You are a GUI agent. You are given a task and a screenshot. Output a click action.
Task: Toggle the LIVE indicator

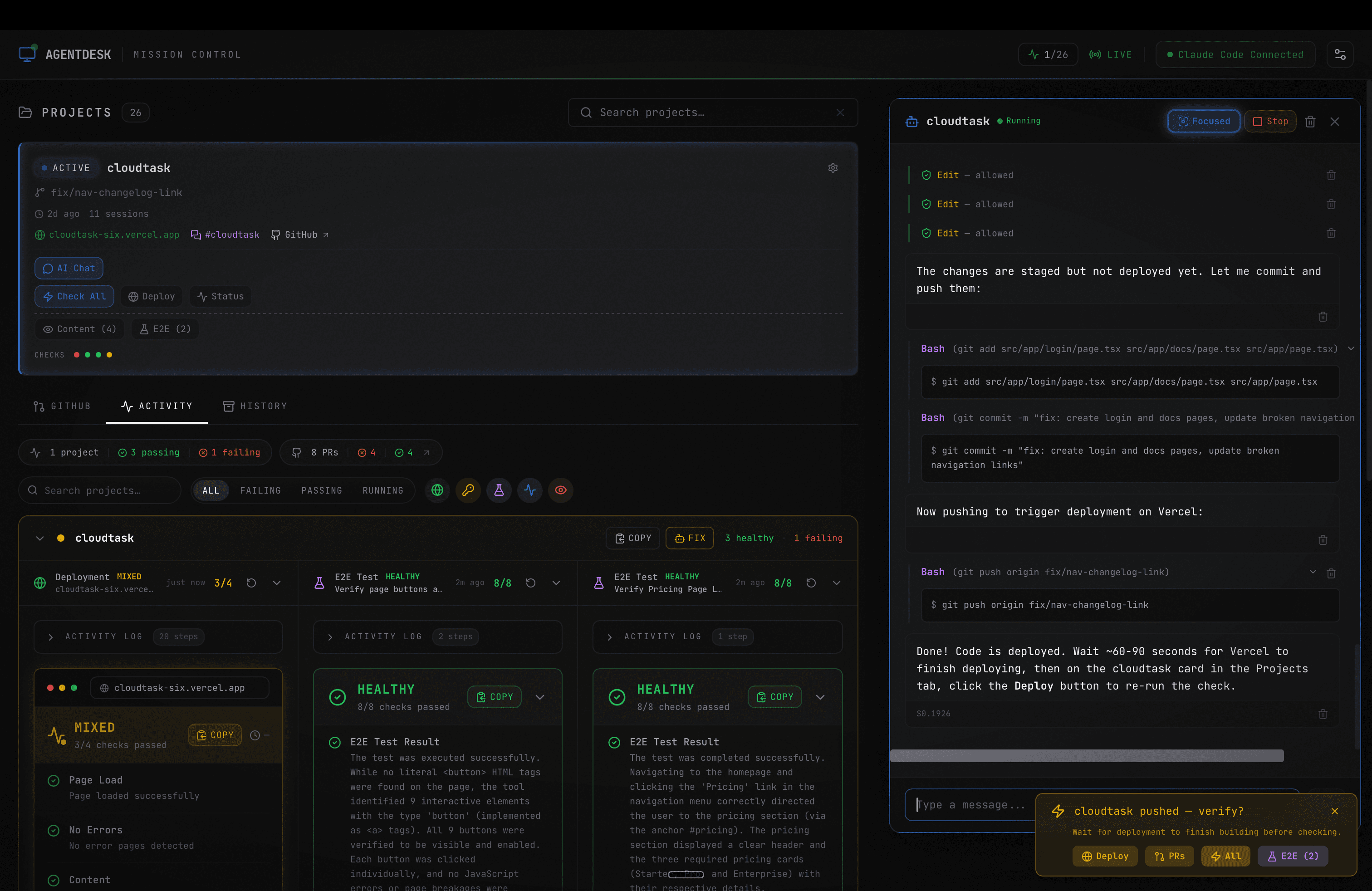tap(1110, 54)
